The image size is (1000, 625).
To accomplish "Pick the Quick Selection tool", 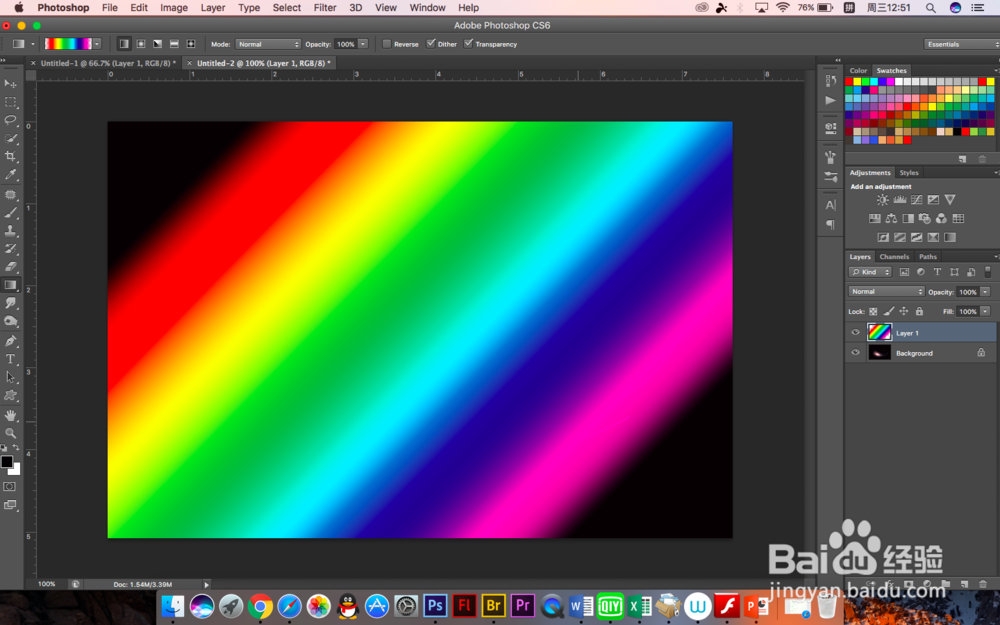I will click(11, 138).
